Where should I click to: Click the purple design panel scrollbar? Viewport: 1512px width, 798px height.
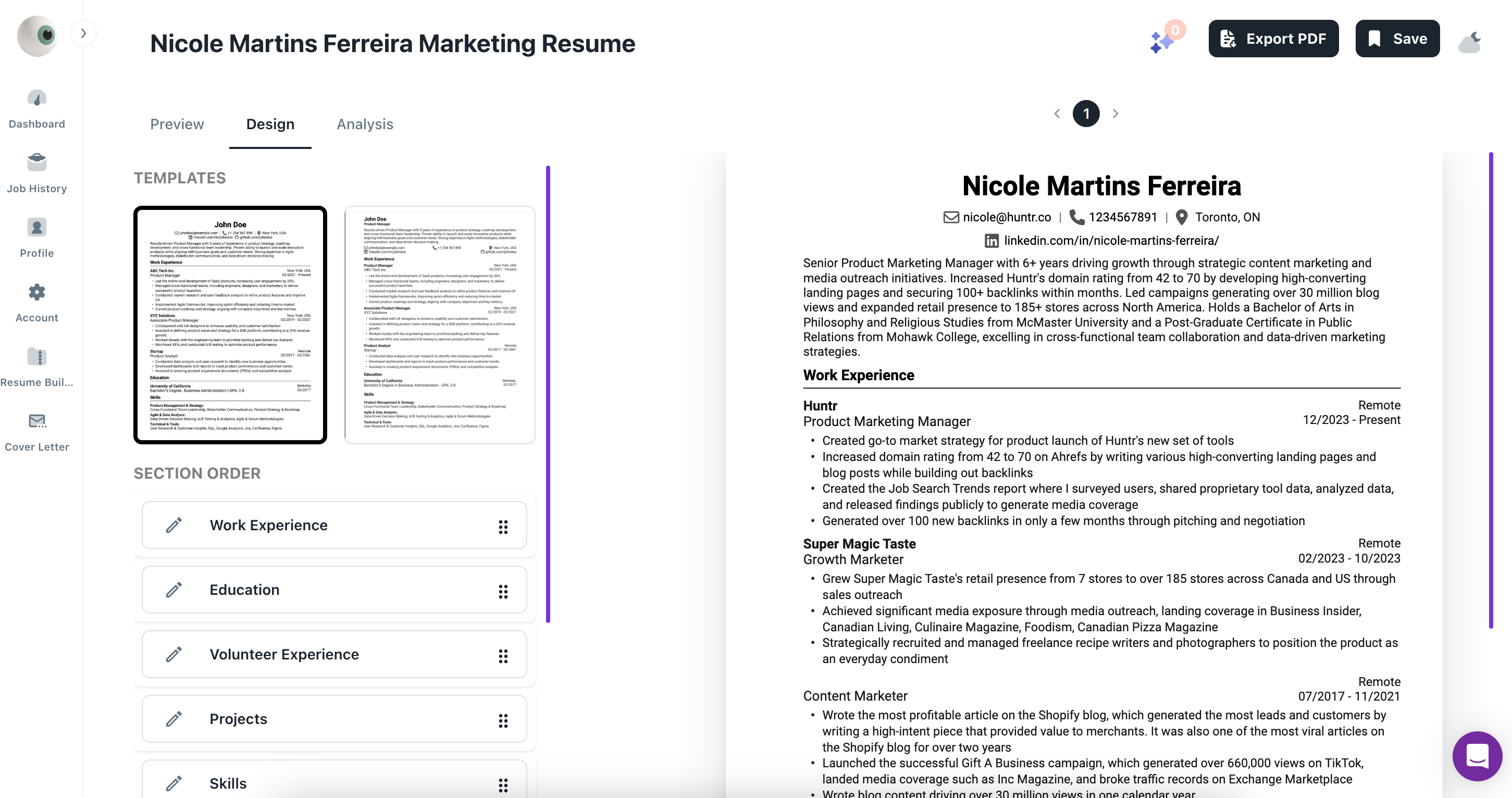[548, 393]
